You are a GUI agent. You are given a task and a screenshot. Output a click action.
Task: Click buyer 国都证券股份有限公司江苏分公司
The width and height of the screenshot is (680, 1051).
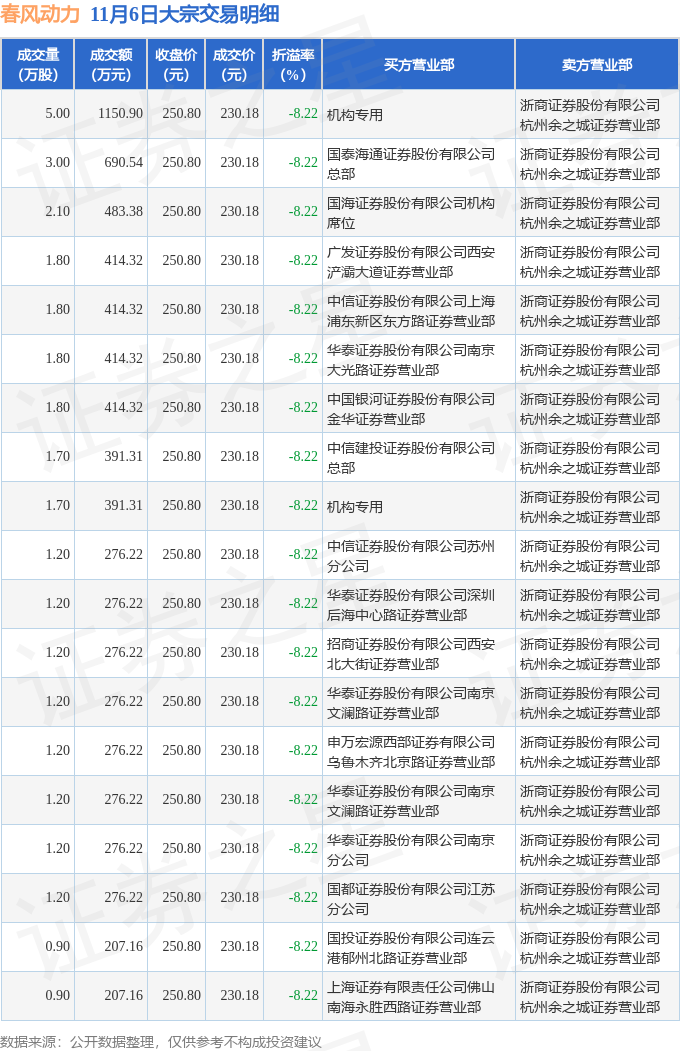pos(410,898)
